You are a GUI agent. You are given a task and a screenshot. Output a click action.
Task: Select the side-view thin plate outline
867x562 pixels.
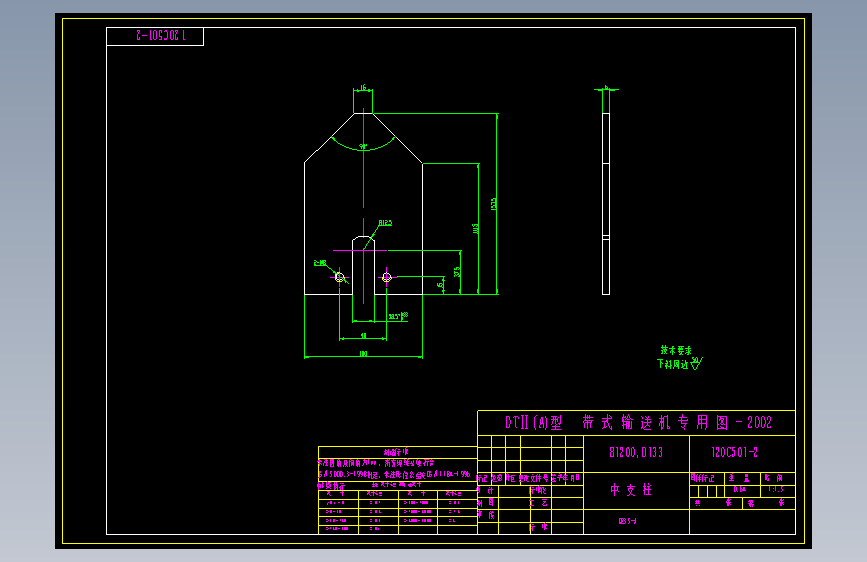(606, 204)
